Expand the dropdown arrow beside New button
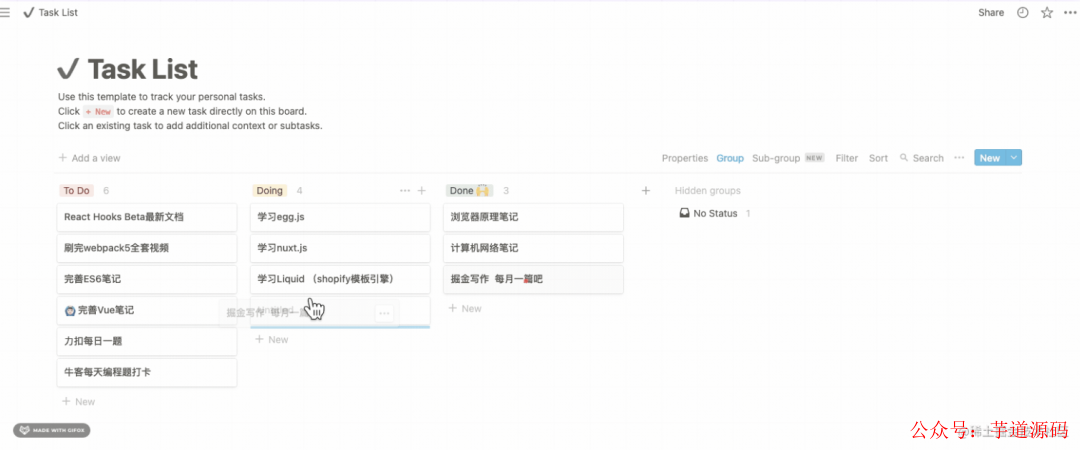Image resolution: width=1080 pixels, height=450 pixels. [x=1014, y=158]
